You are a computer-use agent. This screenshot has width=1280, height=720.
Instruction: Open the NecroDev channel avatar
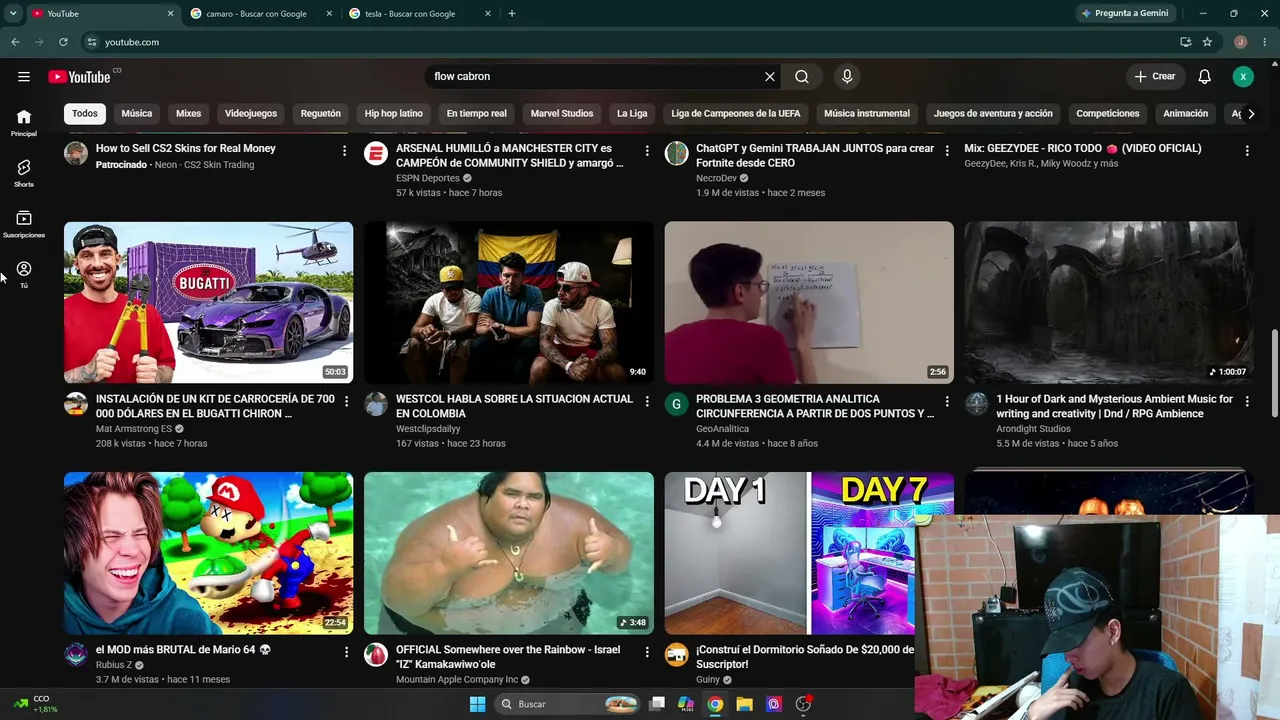coord(677,153)
